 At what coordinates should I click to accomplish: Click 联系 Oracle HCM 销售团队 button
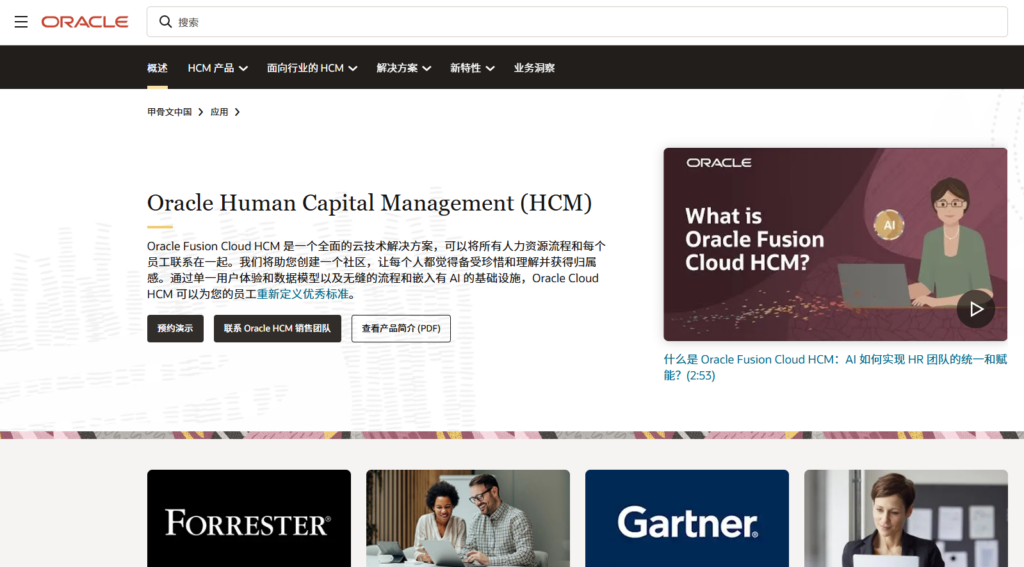pos(277,329)
